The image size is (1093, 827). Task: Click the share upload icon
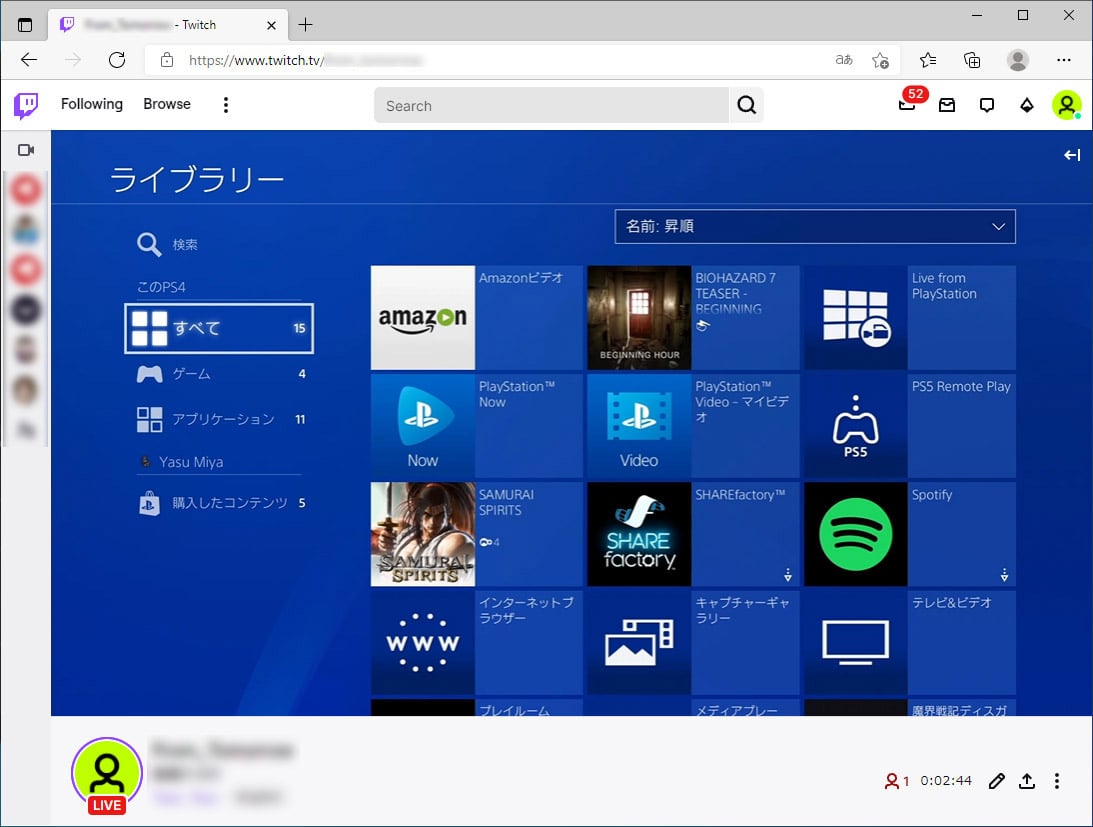pyautogui.click(x=1027, y=781)
